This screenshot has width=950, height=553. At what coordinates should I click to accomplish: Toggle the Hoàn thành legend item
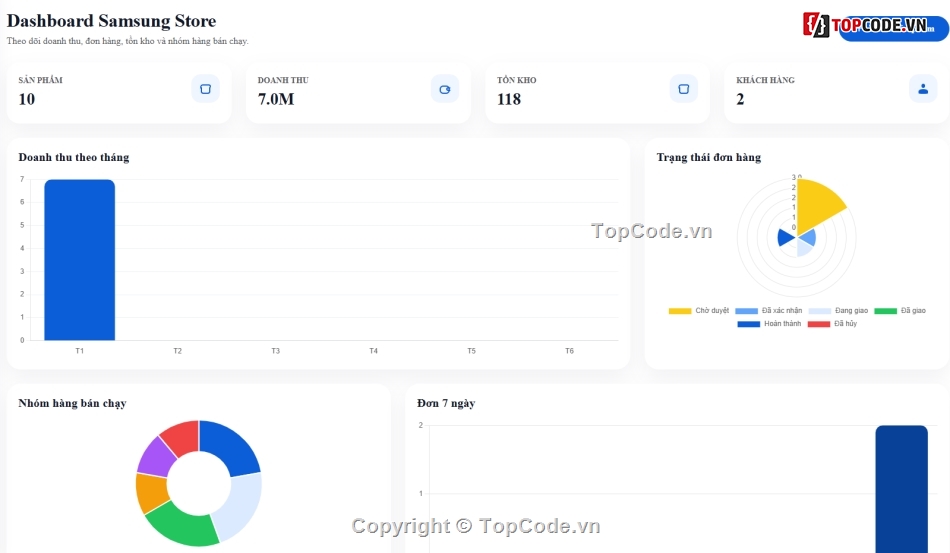pos(769,324)
